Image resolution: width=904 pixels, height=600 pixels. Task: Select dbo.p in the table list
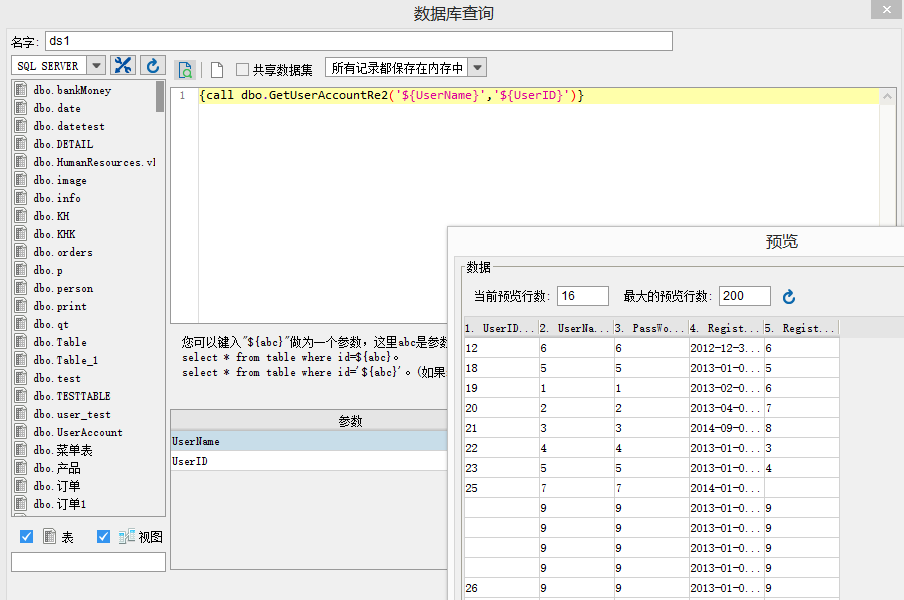pos(48,270)
